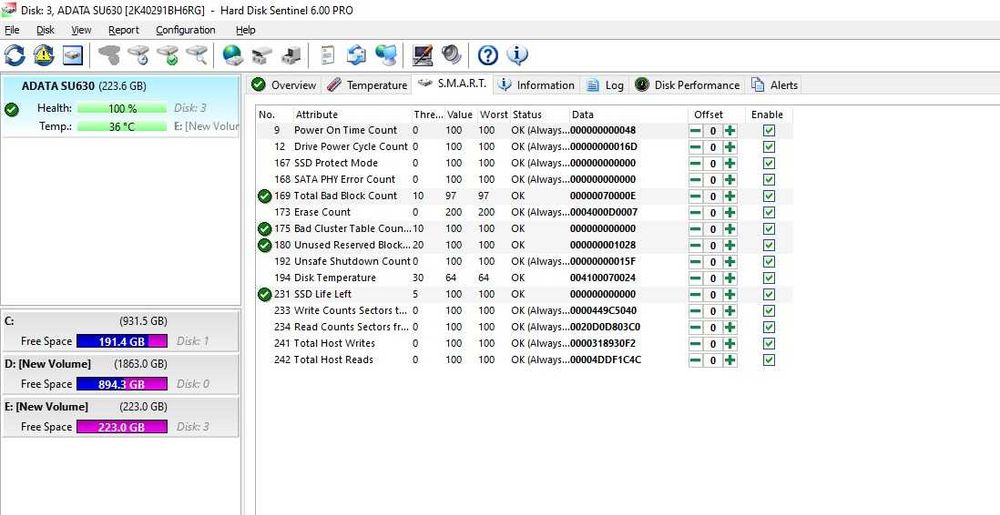Click plus offset button for SSD Life Left
Viewport: 1000px width, 515px height.
pos(730,294)
